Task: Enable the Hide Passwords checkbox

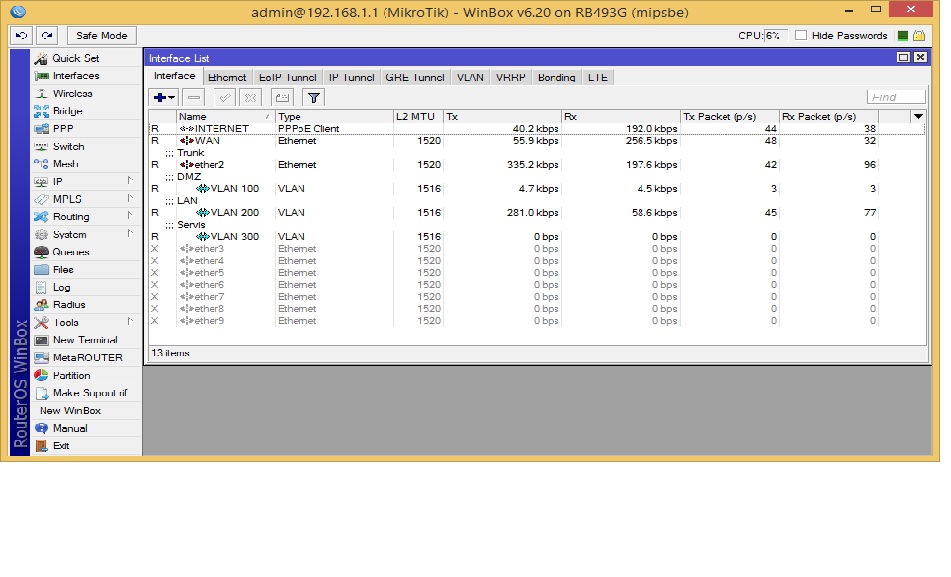Action: click(x=800, y=35)
